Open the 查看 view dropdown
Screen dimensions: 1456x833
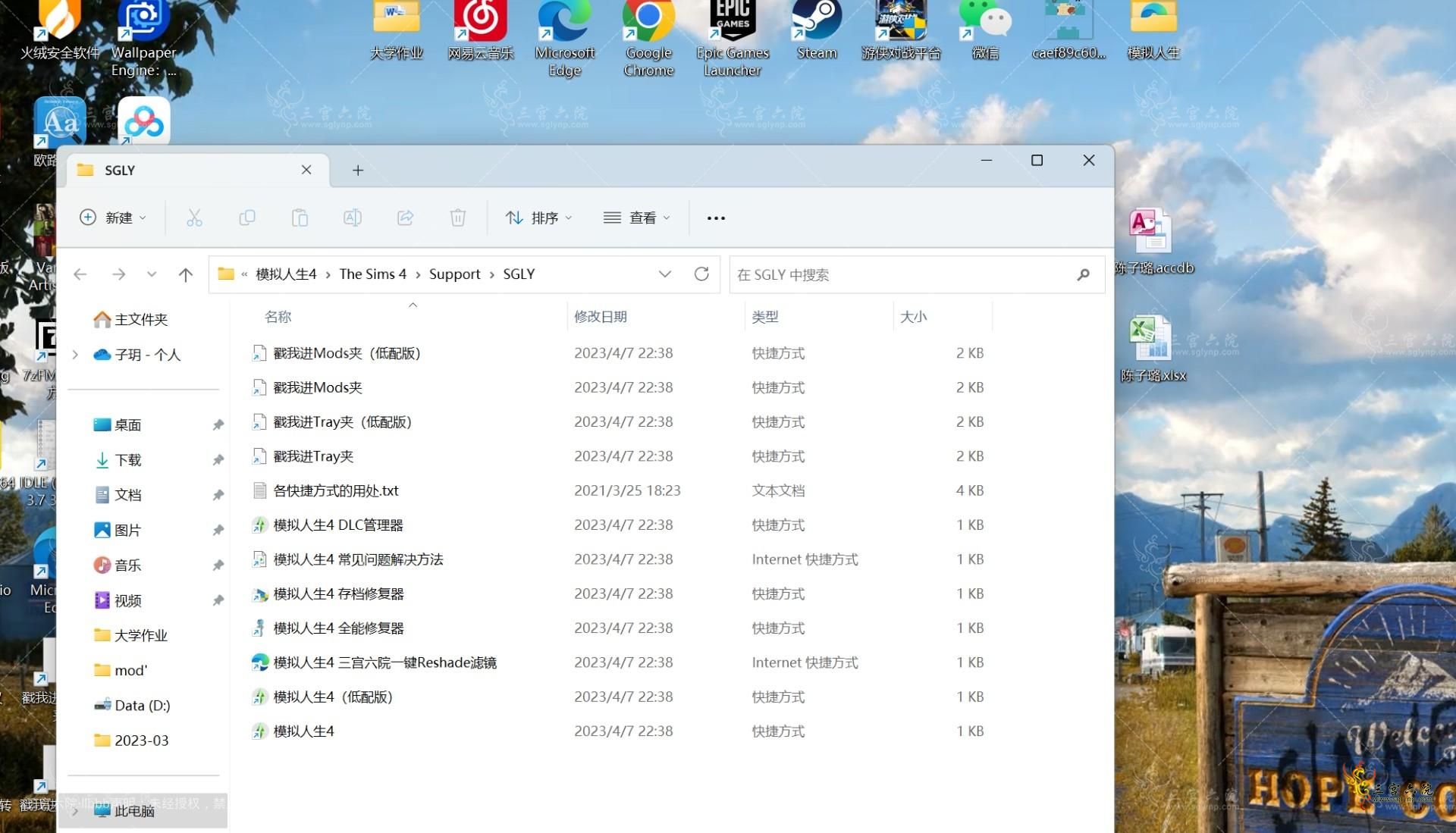[637, 218]
